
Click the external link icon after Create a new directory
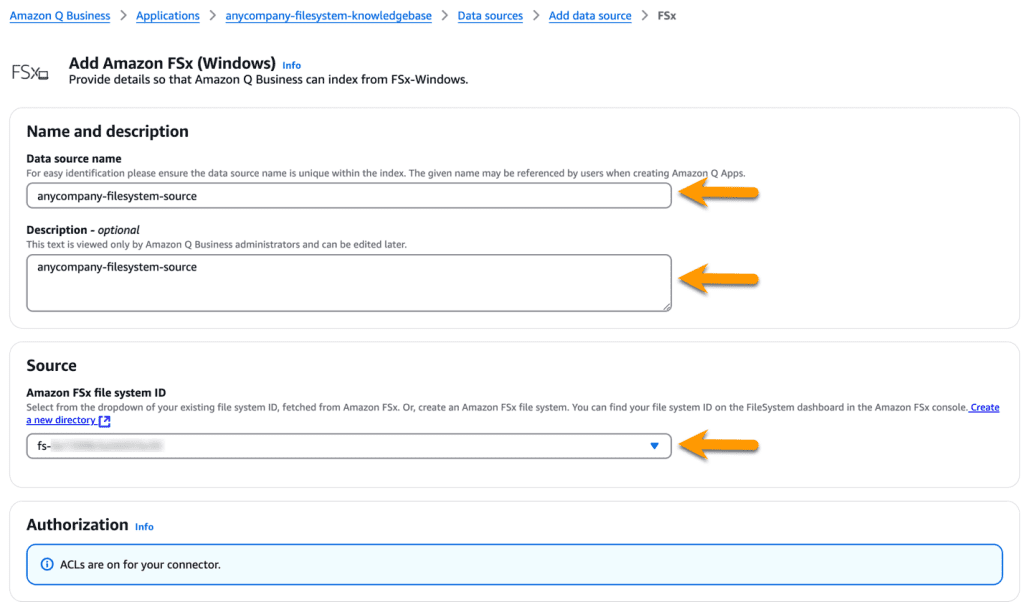tap(105, 422)
